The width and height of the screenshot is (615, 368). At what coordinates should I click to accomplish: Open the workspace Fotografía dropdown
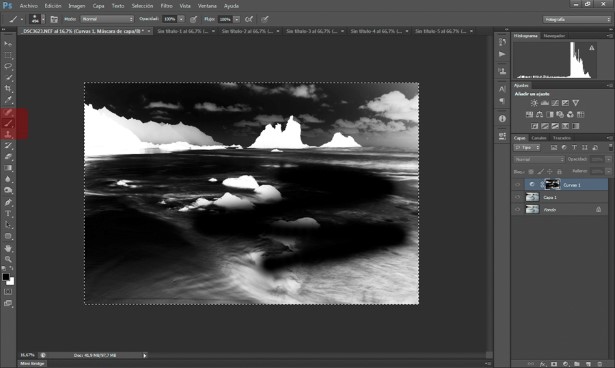(x=577, y=19)
